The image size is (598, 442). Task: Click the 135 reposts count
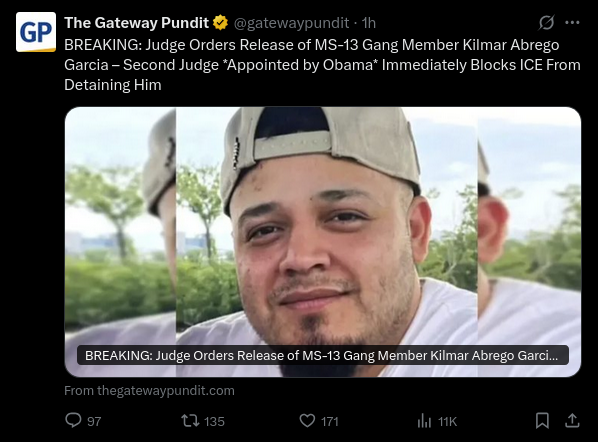pyautogui.click(x=214, y=421)
